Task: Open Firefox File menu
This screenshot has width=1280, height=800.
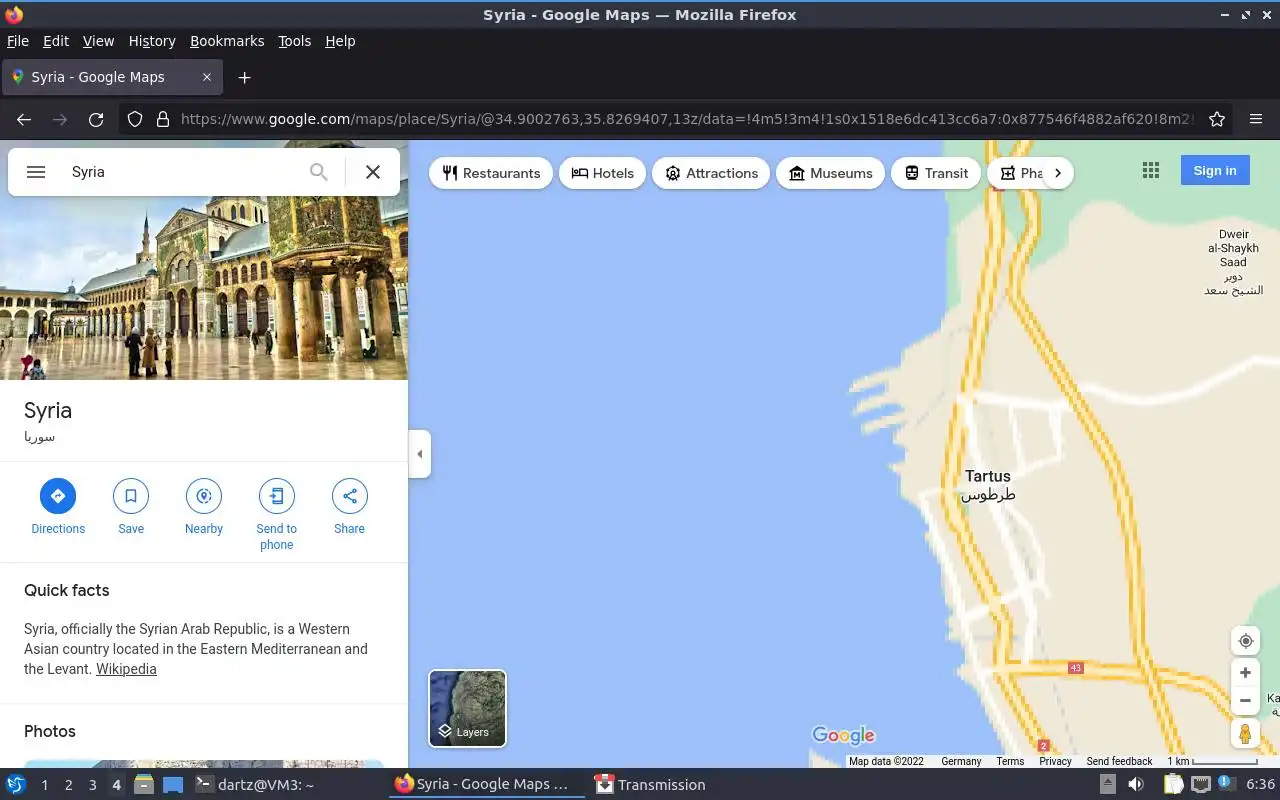Action: pos(18,41)
